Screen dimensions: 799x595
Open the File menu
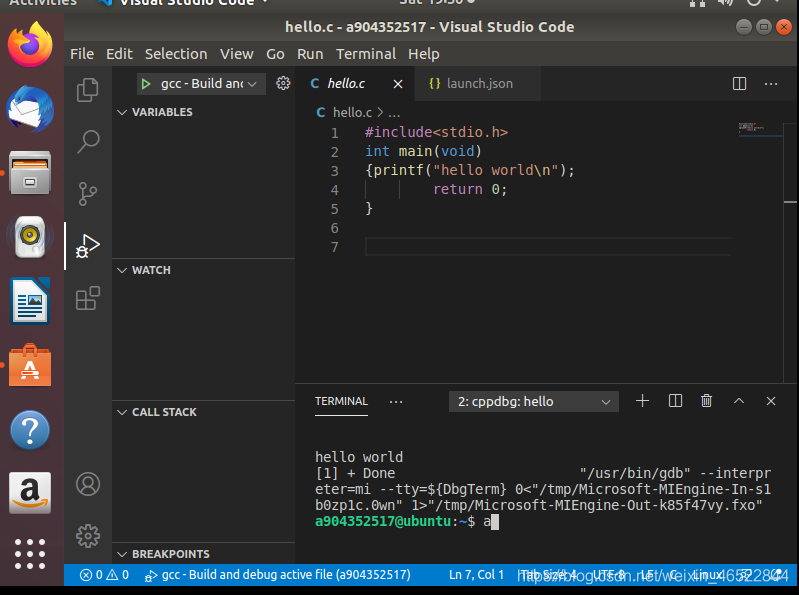pyautogui.click(x=82, y=54)
